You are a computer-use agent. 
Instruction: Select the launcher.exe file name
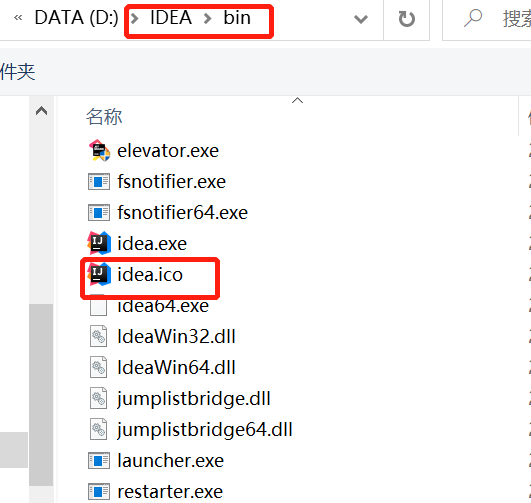170,461
